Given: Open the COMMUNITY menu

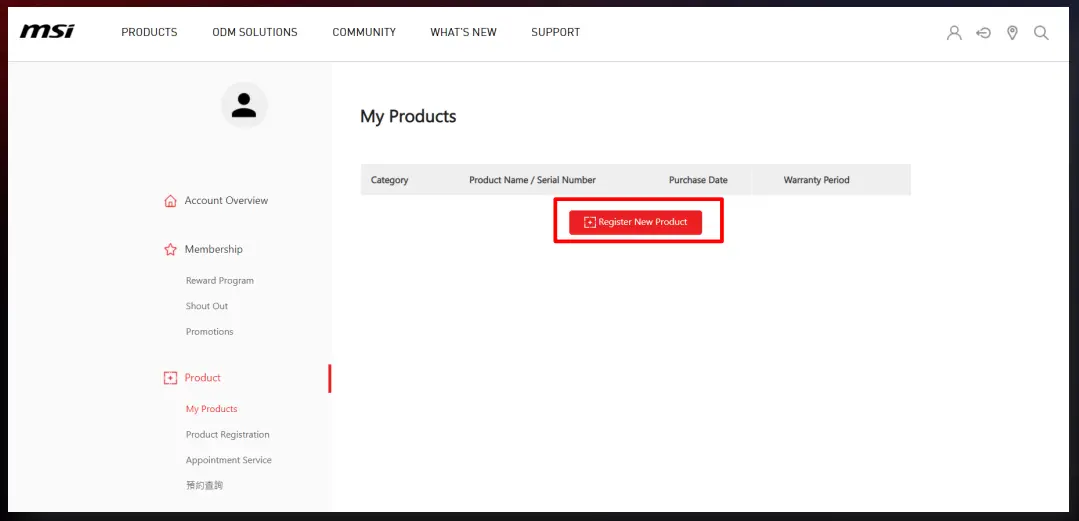Looking at the screenshot, I should click(x=364, y=32).
